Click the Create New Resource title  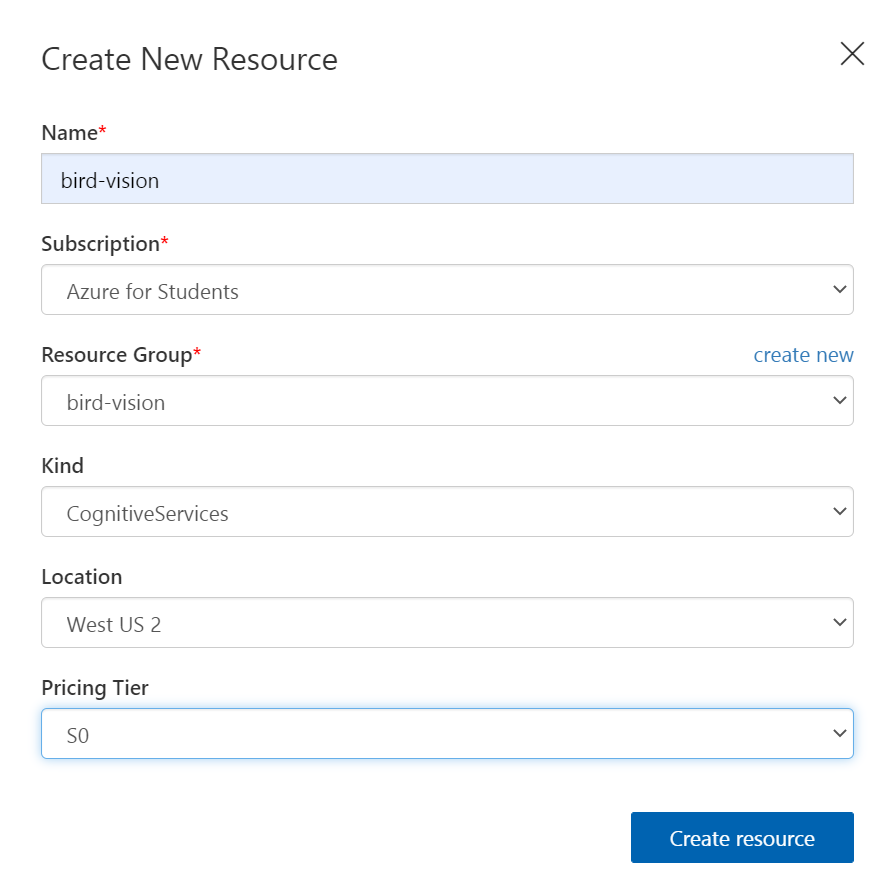coord(188,60)
